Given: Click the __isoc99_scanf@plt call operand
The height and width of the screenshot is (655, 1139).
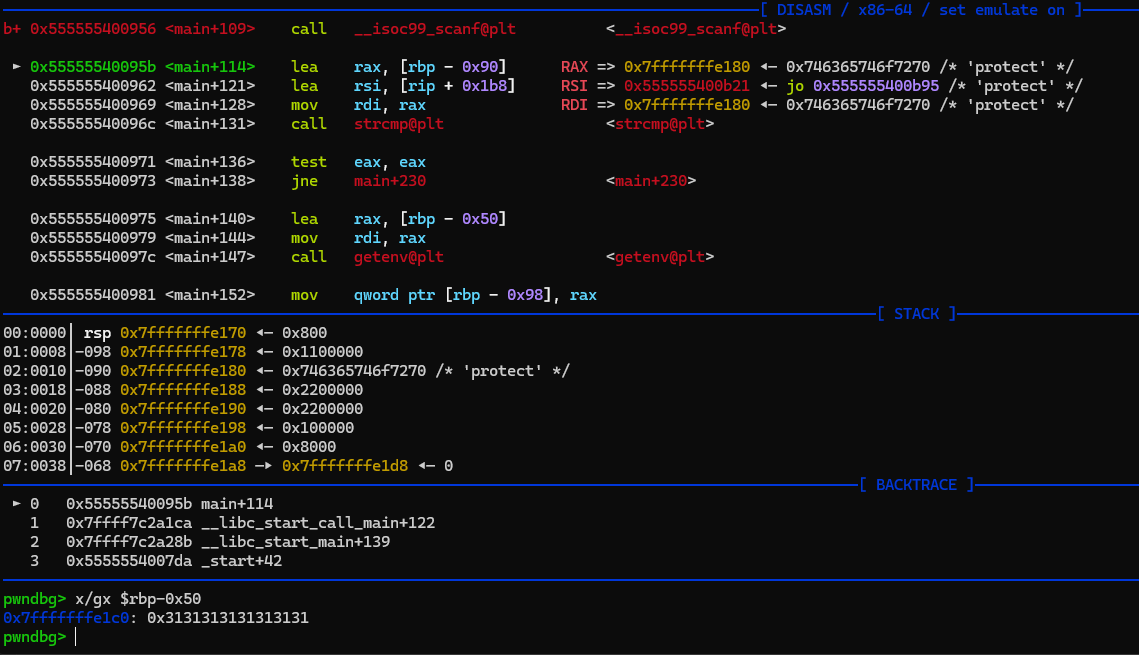Looking at the screenshot, I should coord(435,29).
